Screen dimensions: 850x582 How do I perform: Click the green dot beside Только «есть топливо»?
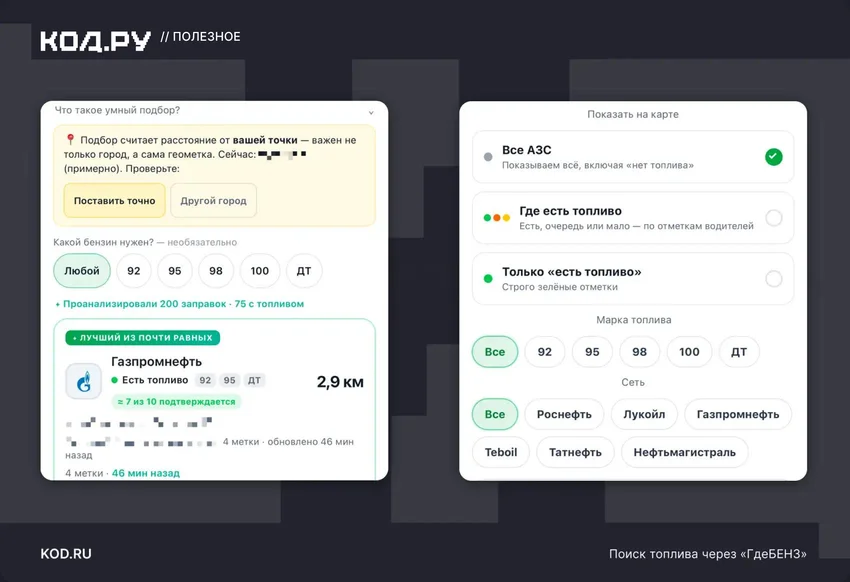488,279
